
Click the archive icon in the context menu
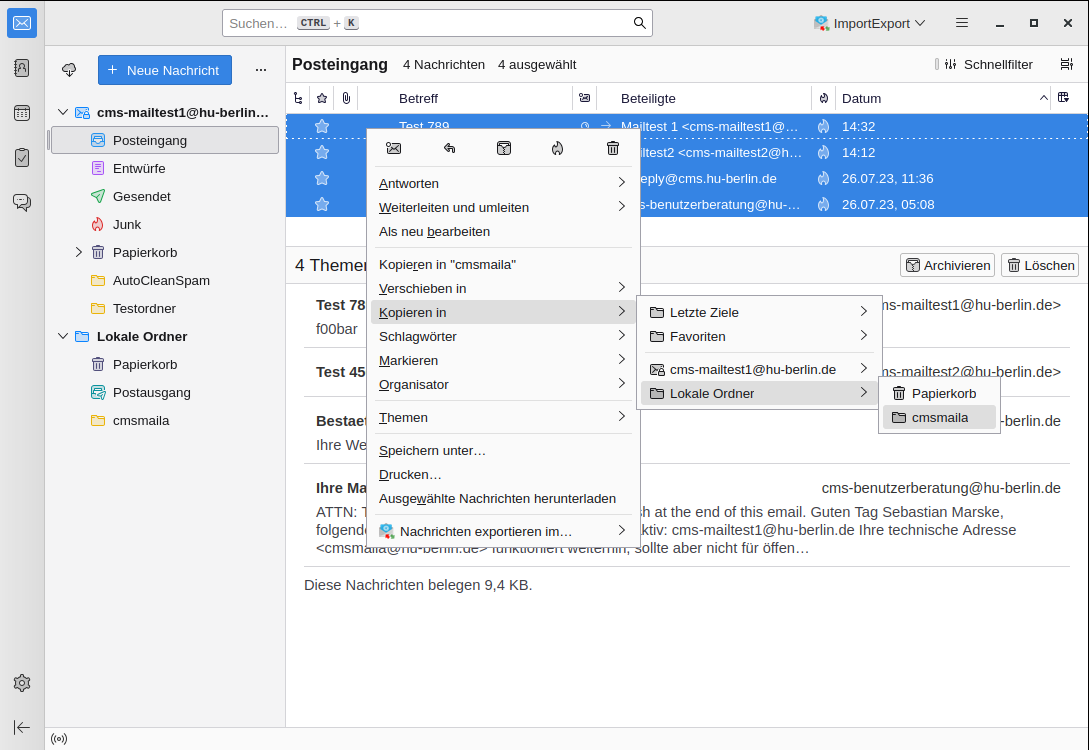[504, 148]
